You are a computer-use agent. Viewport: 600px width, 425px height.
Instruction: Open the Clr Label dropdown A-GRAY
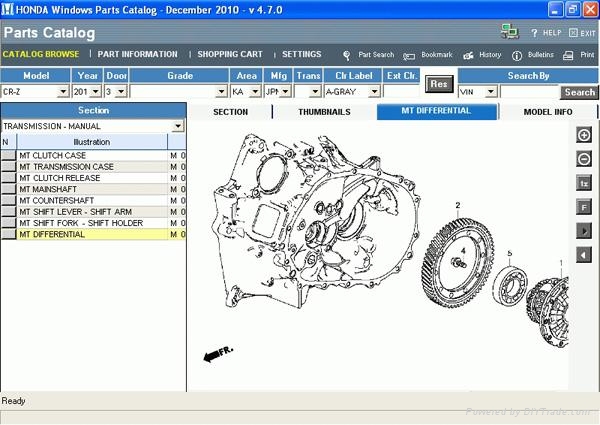pos(374,92)
